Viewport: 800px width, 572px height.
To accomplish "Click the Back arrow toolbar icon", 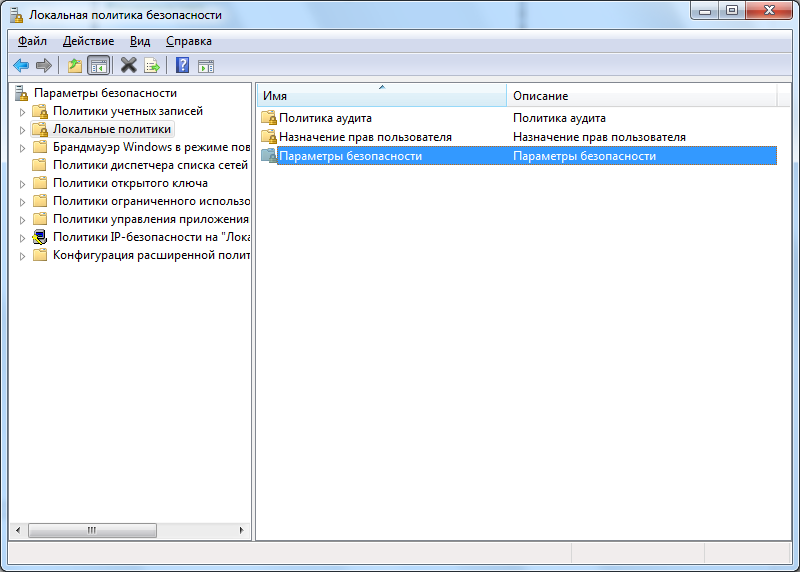I will [x=21, y=65].
